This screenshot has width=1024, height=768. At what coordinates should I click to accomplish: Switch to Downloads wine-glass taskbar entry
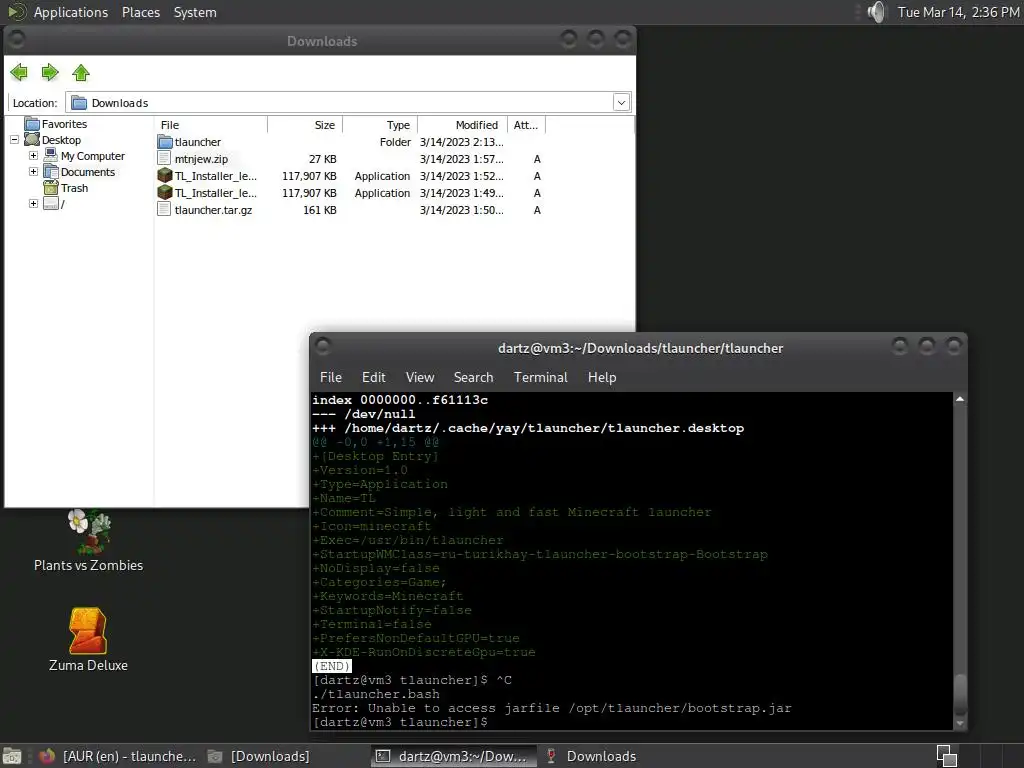[591, 756]
